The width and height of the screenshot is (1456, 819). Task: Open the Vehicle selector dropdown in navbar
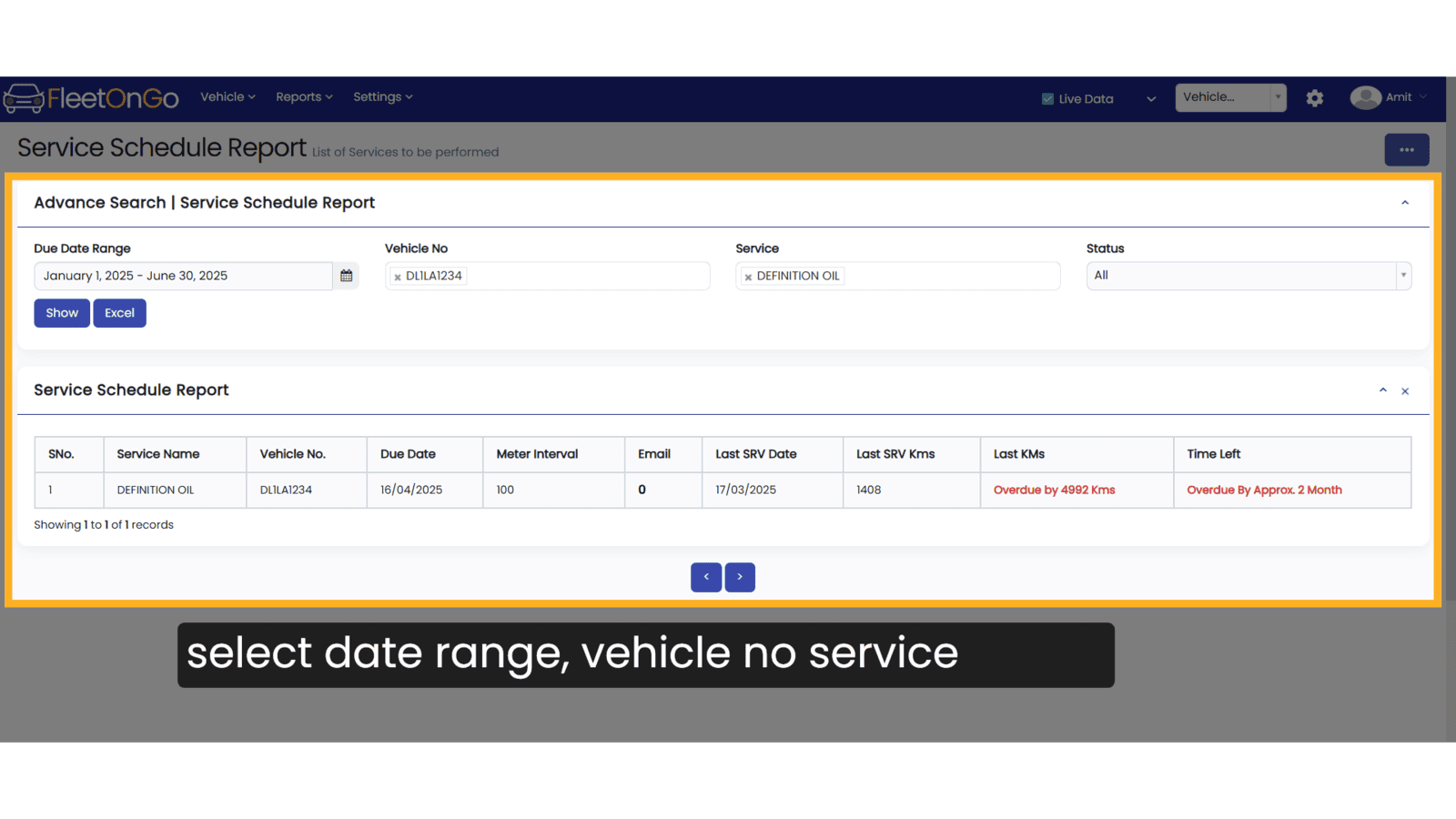point(1230,97)
